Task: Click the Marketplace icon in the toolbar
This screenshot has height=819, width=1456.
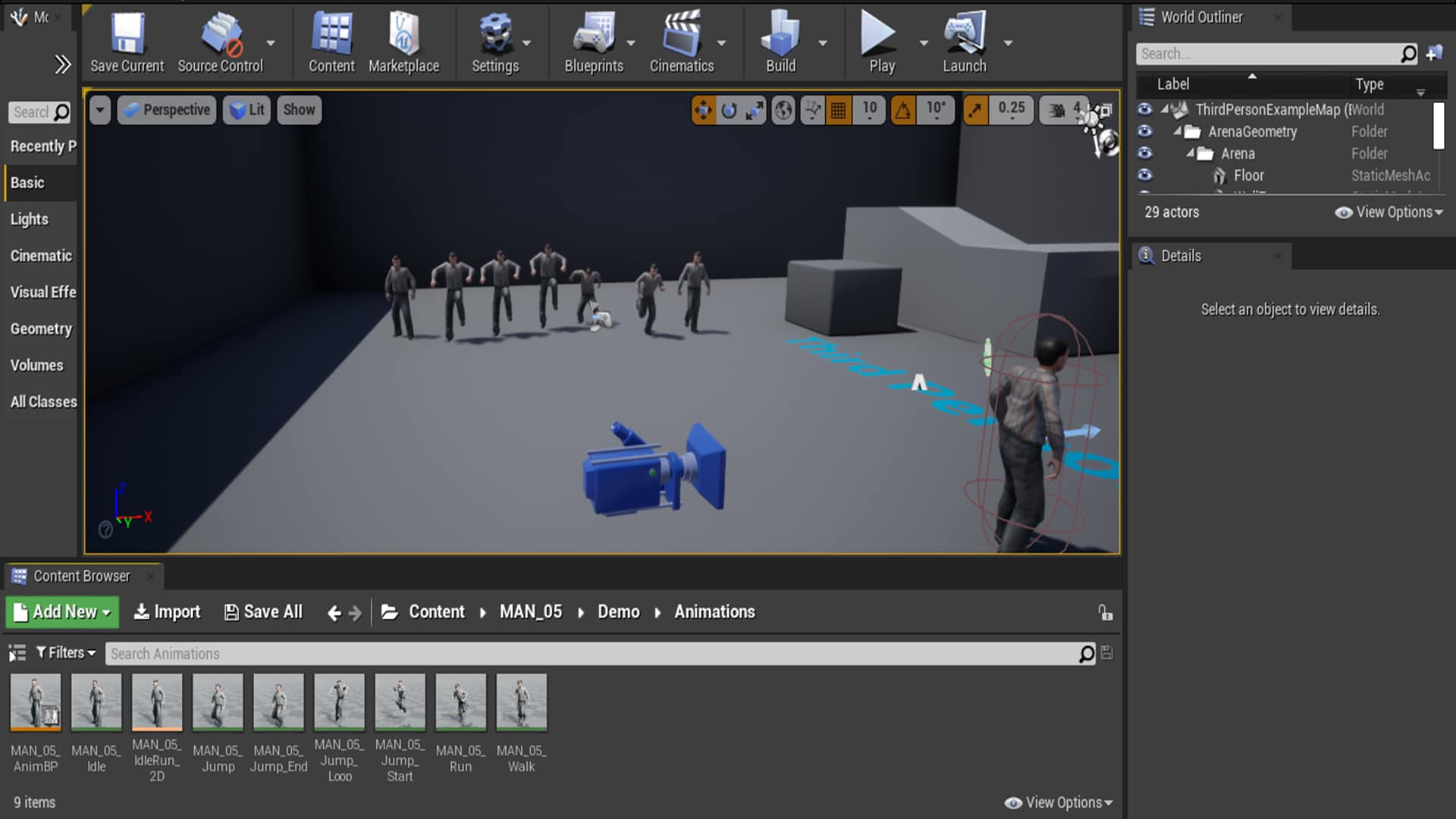Action: [x=404, y=42]
